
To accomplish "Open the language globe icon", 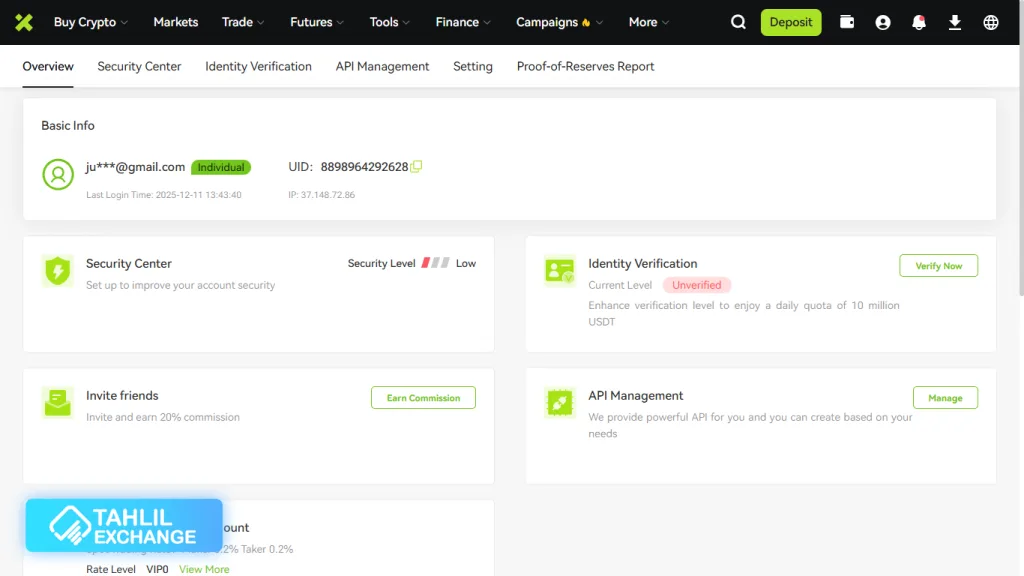I will coord(991,22).
